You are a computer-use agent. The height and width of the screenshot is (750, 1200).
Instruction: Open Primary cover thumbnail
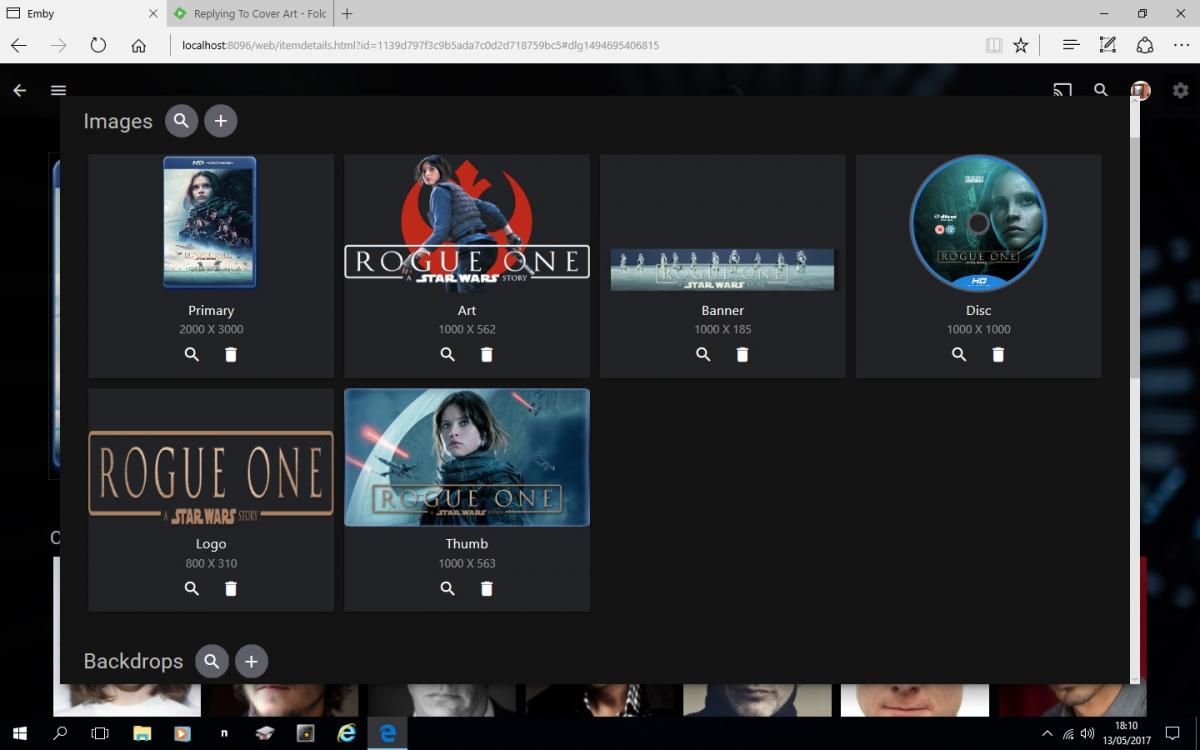pyautogui.click(x=210, y=222)
